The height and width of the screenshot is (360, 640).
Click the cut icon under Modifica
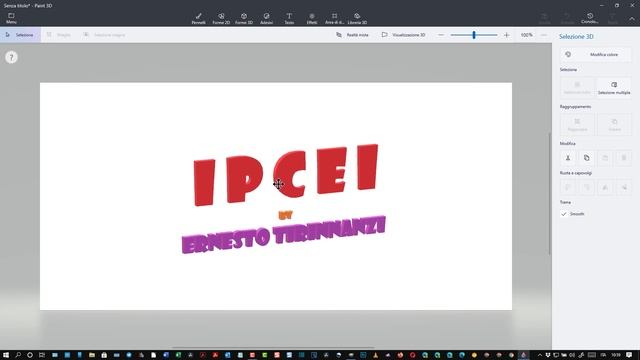click(x=568, y=158)
